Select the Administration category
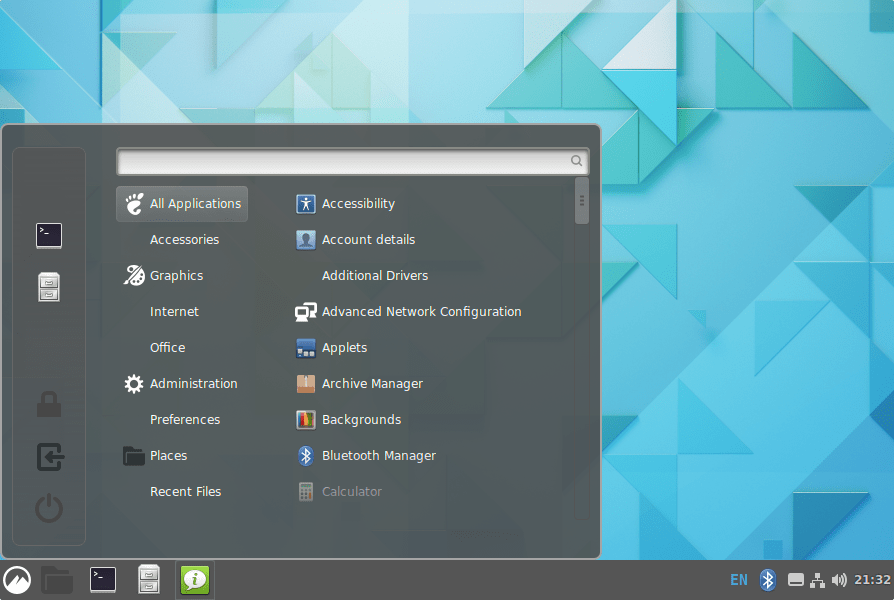Image resolution: width=894 pixels, height=600 pixels. click(193, 383)
